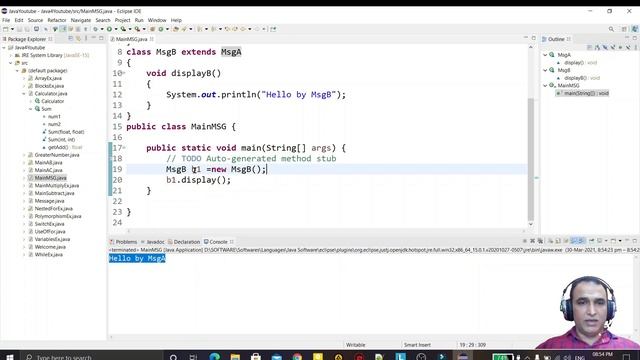Screen dimensions: 640x360
Task: Open Chrome from the taskbar
Action: 297,357
